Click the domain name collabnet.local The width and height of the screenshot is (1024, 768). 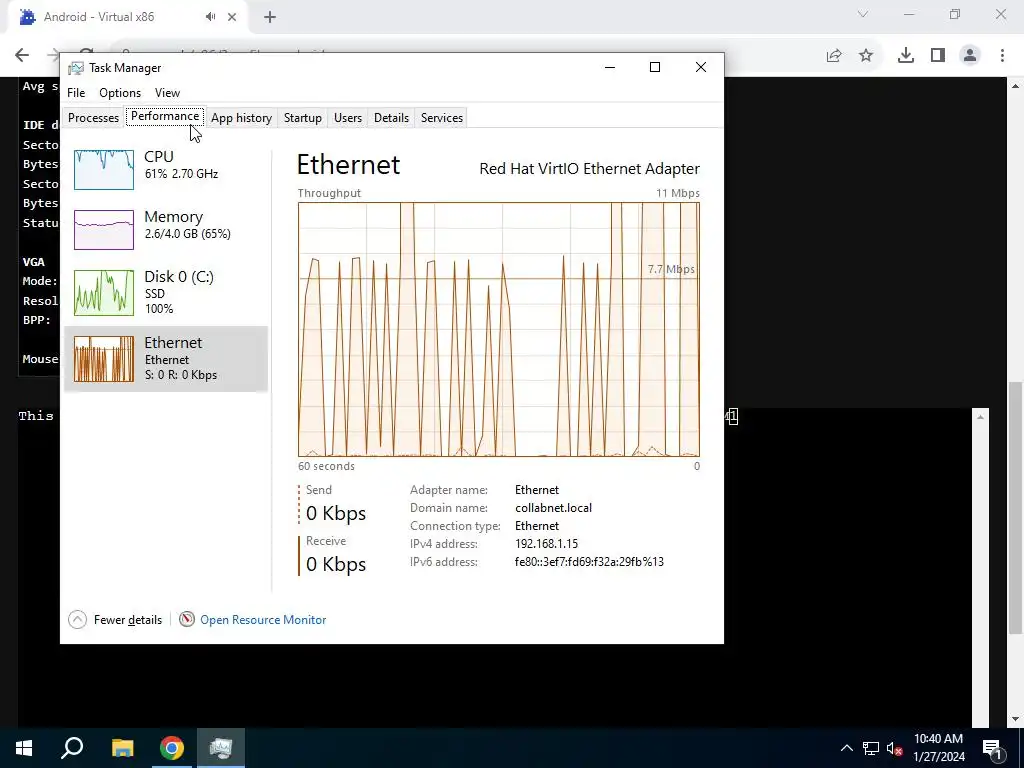(x=553, y=507)
